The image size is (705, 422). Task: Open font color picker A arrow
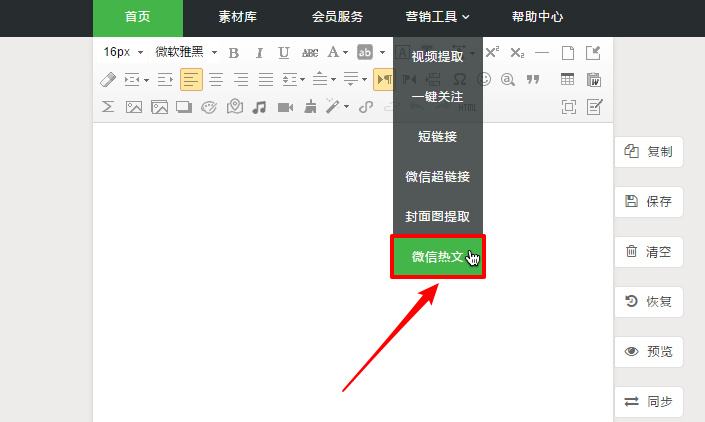tap(346, 53)
